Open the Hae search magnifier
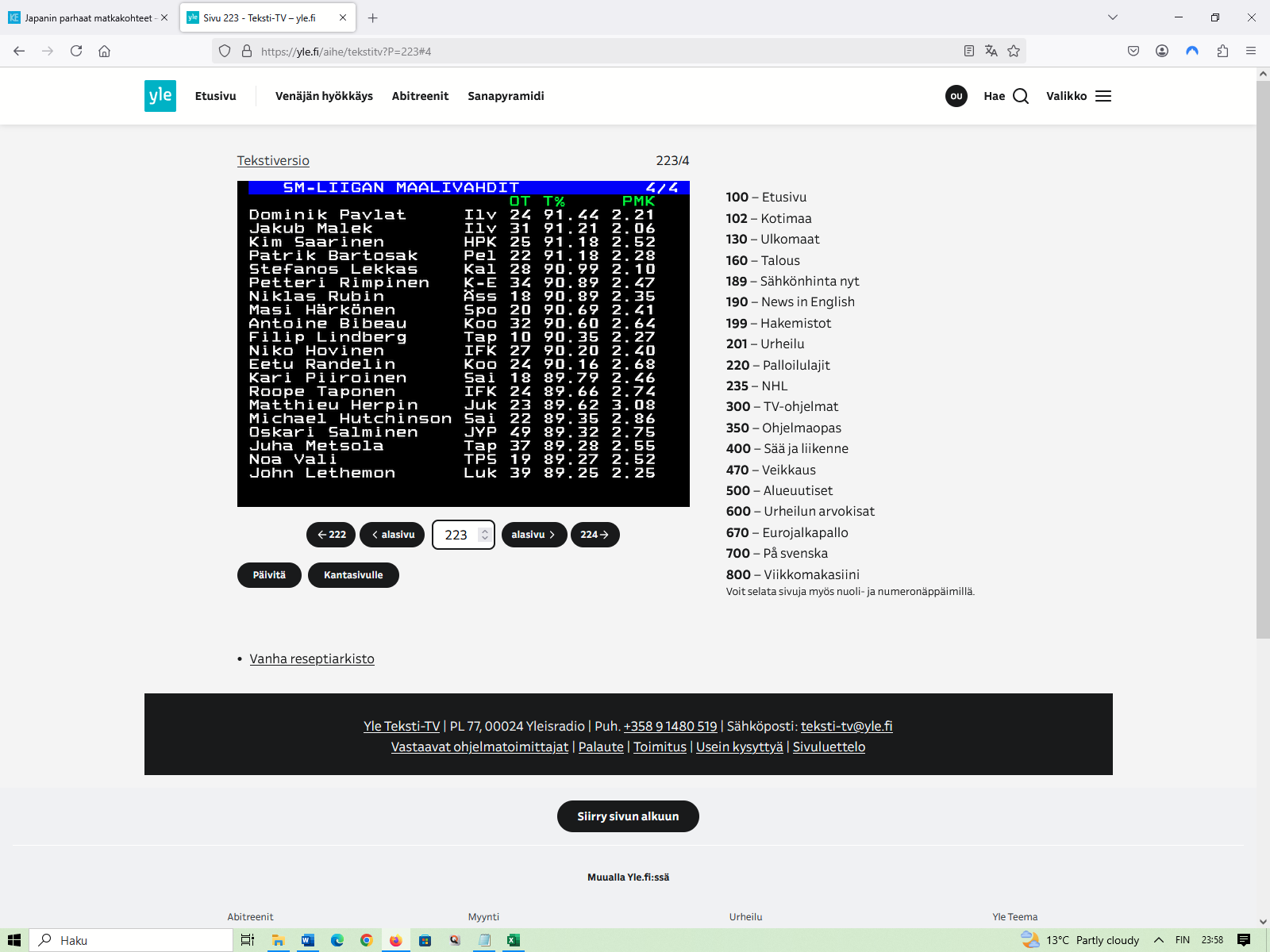Viewport: 1270px width, 952px height. (1020, 96)
